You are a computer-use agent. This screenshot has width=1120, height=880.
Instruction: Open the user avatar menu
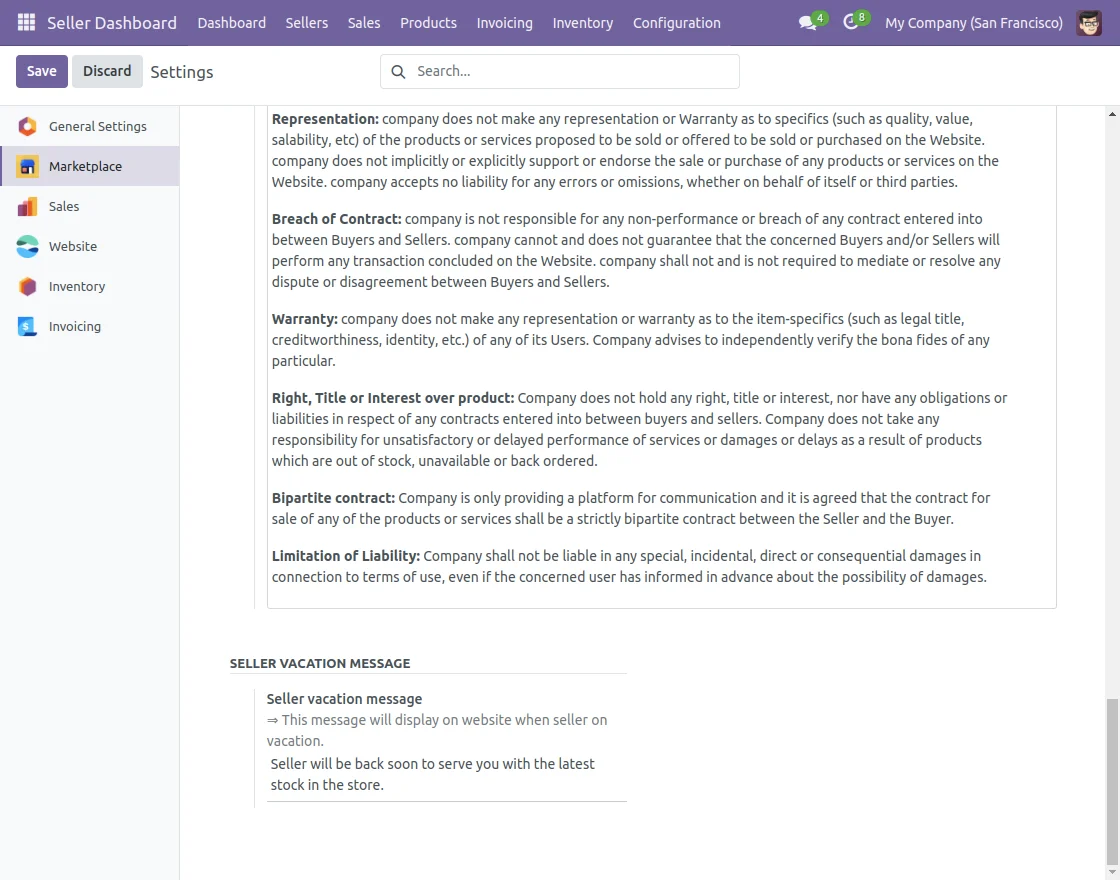(x=1089, y=22)
